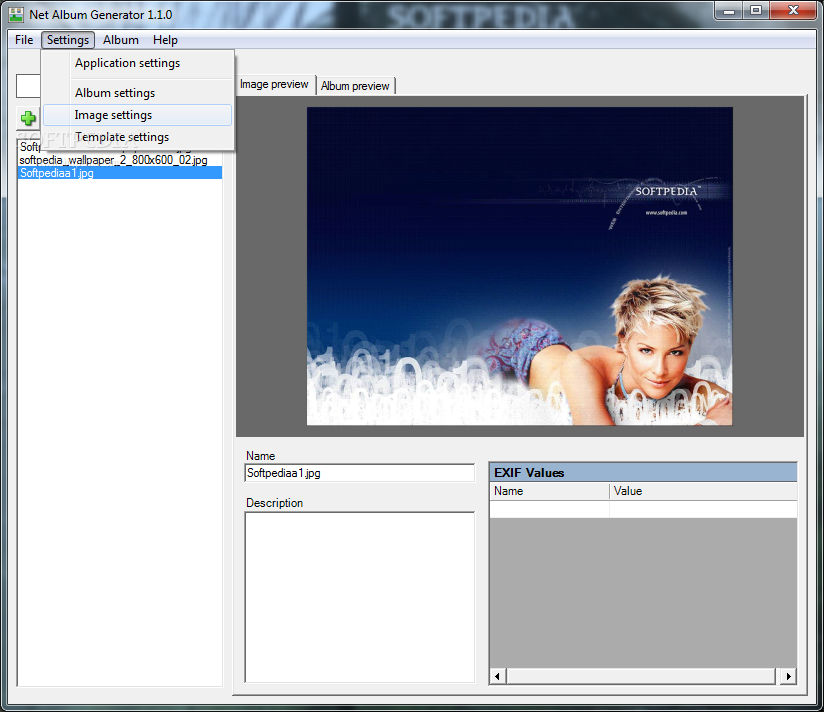Switch to the Album preview tab
Image resolution: width=824 pixels, height=712 pixels.
pos(355,86)
